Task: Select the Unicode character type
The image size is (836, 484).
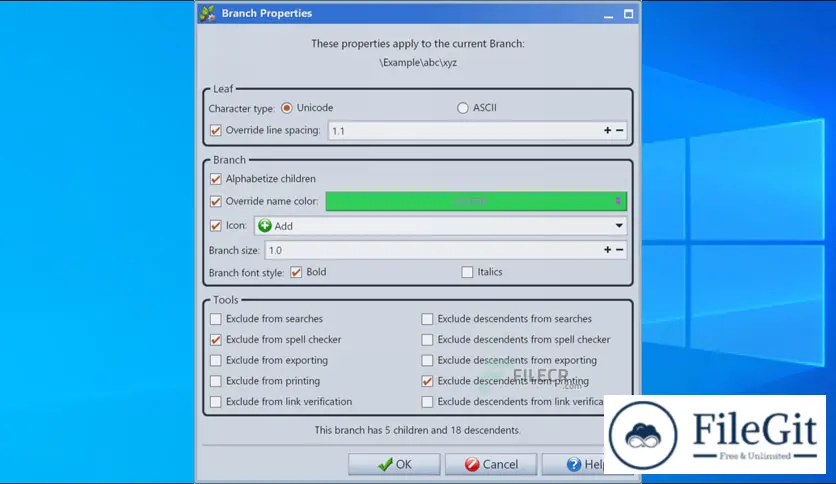Action: pyautogui.click(x=287, y=108)
